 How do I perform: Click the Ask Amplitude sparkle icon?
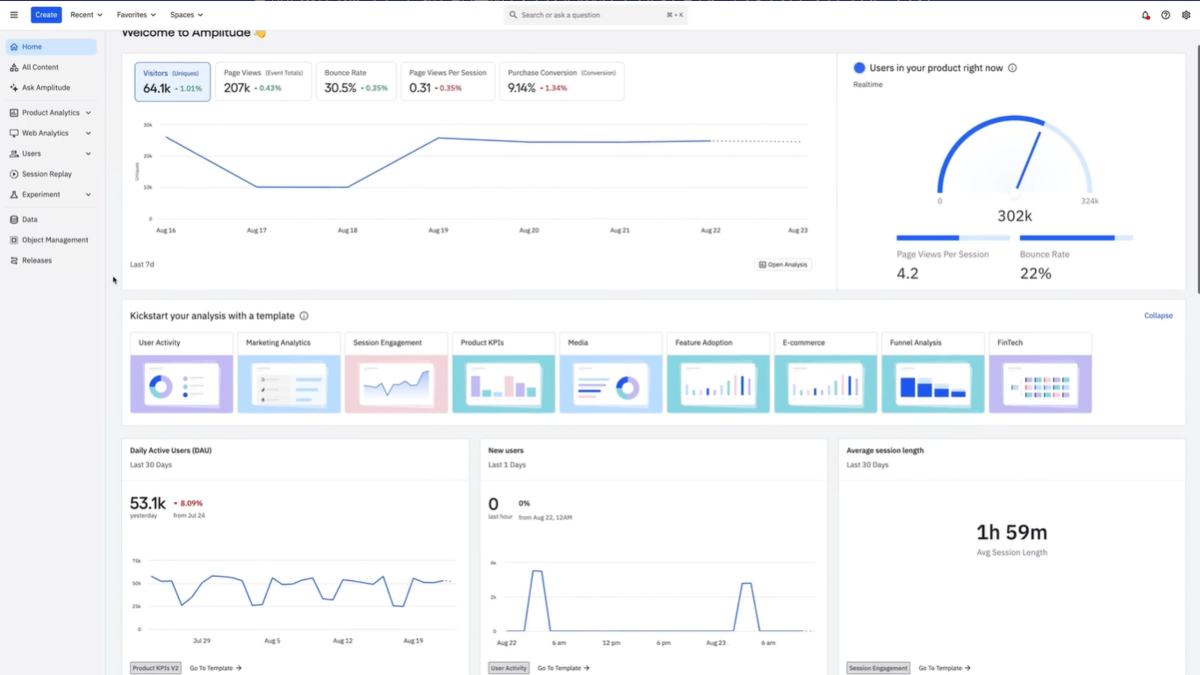[14, 88]
